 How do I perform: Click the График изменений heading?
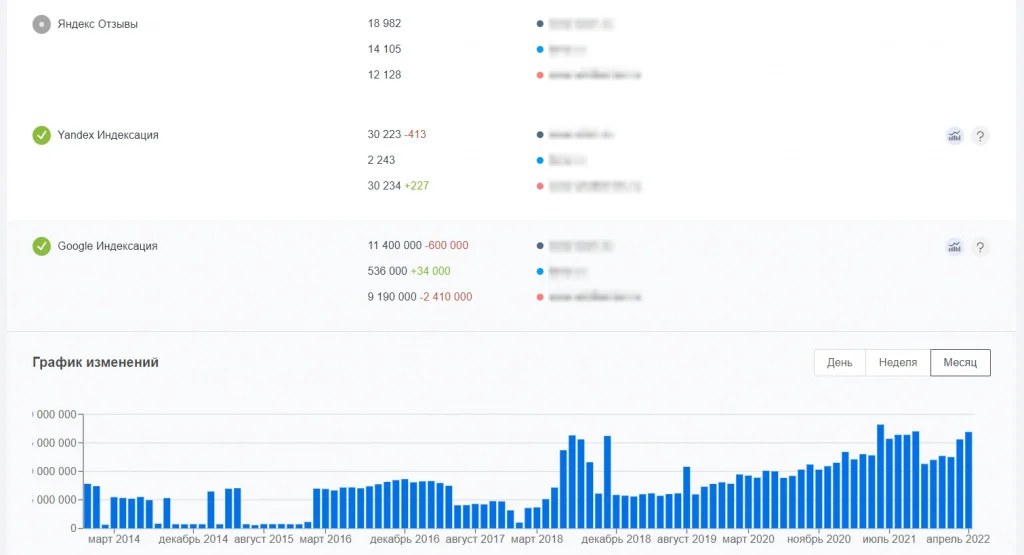tap(95, 363)
